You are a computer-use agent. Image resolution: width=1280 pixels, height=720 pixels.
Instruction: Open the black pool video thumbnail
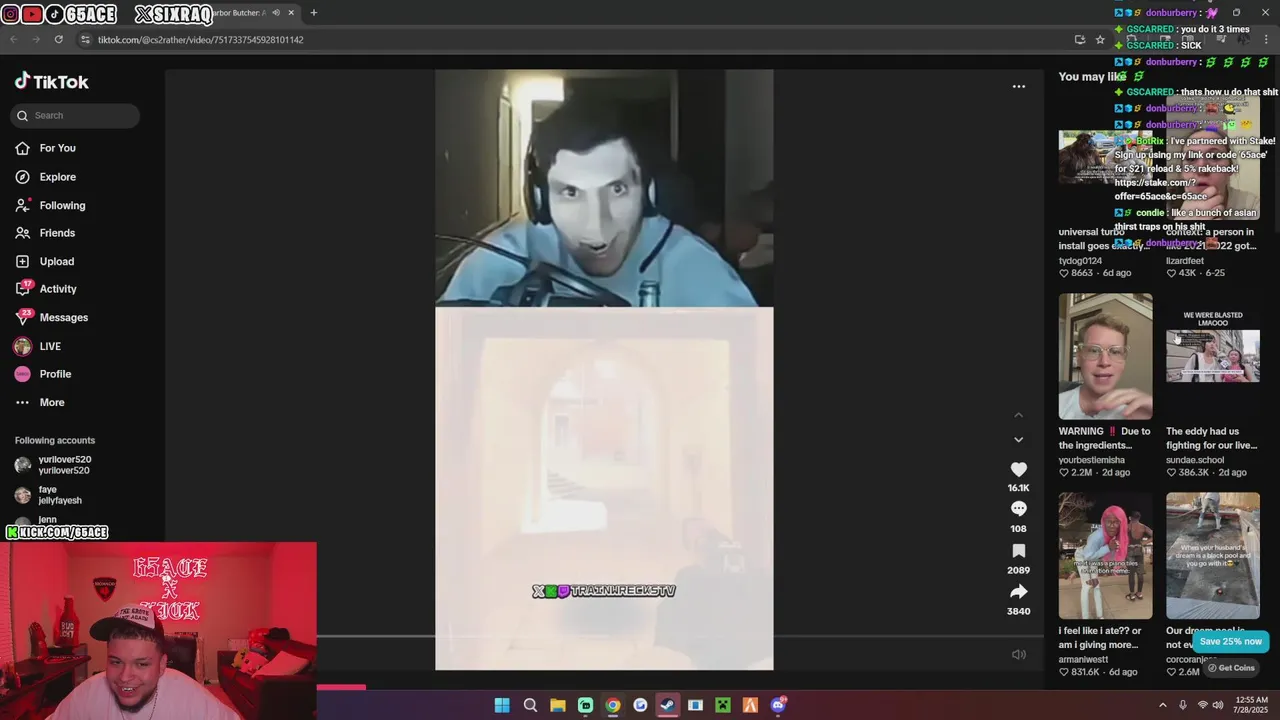point(1212,555)
